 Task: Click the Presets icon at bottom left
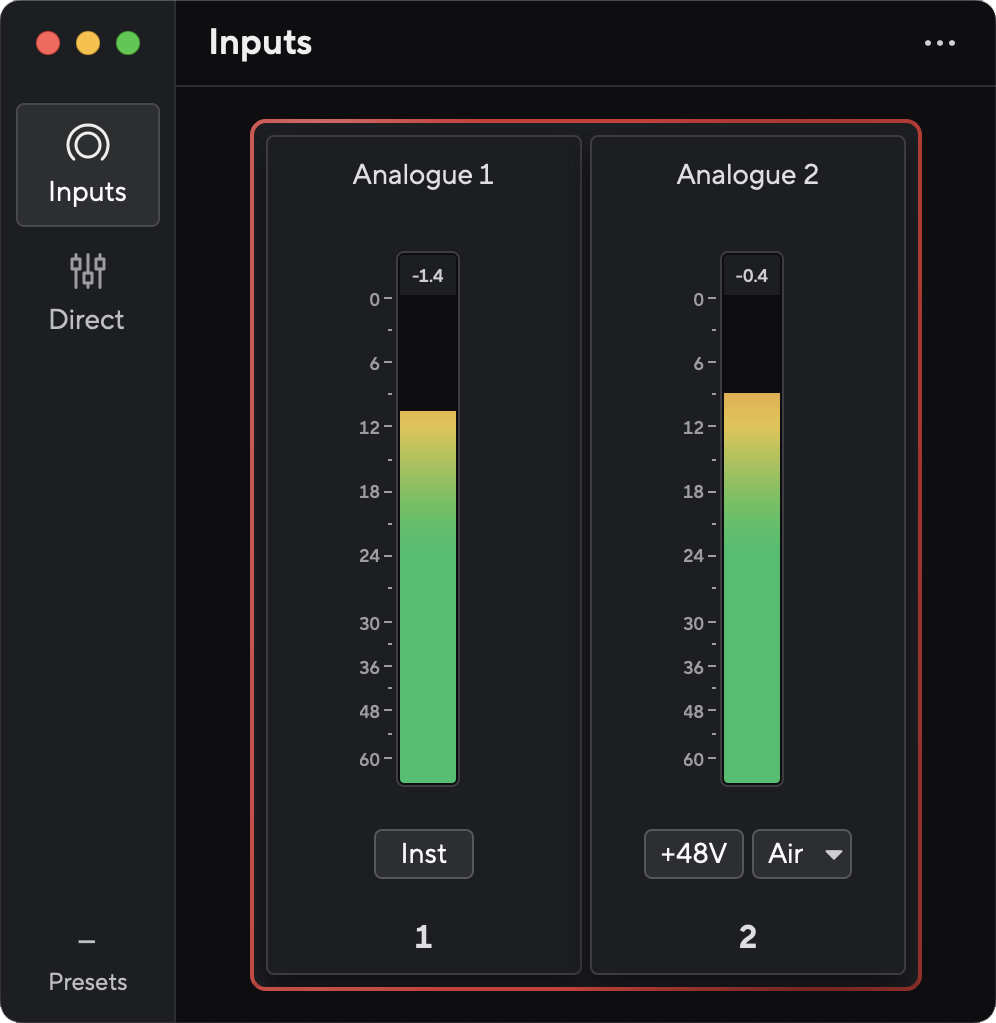coord(87,940)
